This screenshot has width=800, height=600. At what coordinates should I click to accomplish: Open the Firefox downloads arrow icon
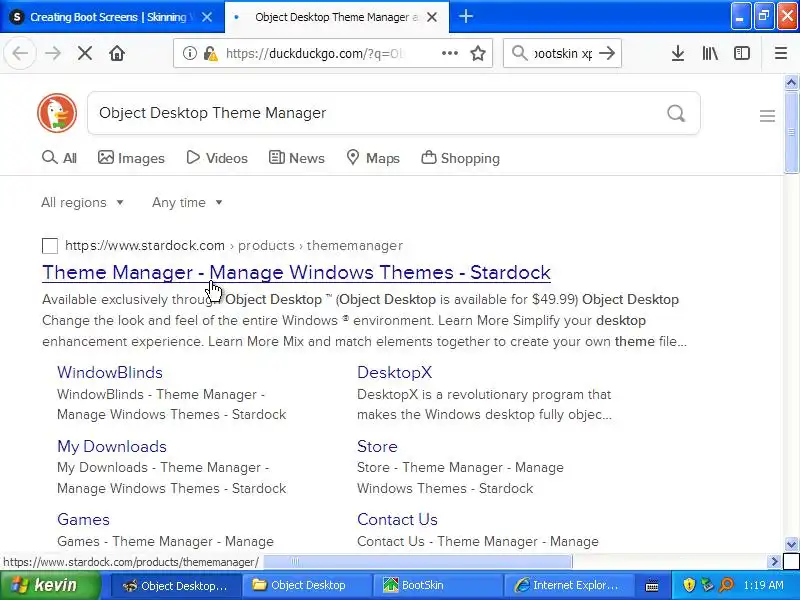(678, 53)
